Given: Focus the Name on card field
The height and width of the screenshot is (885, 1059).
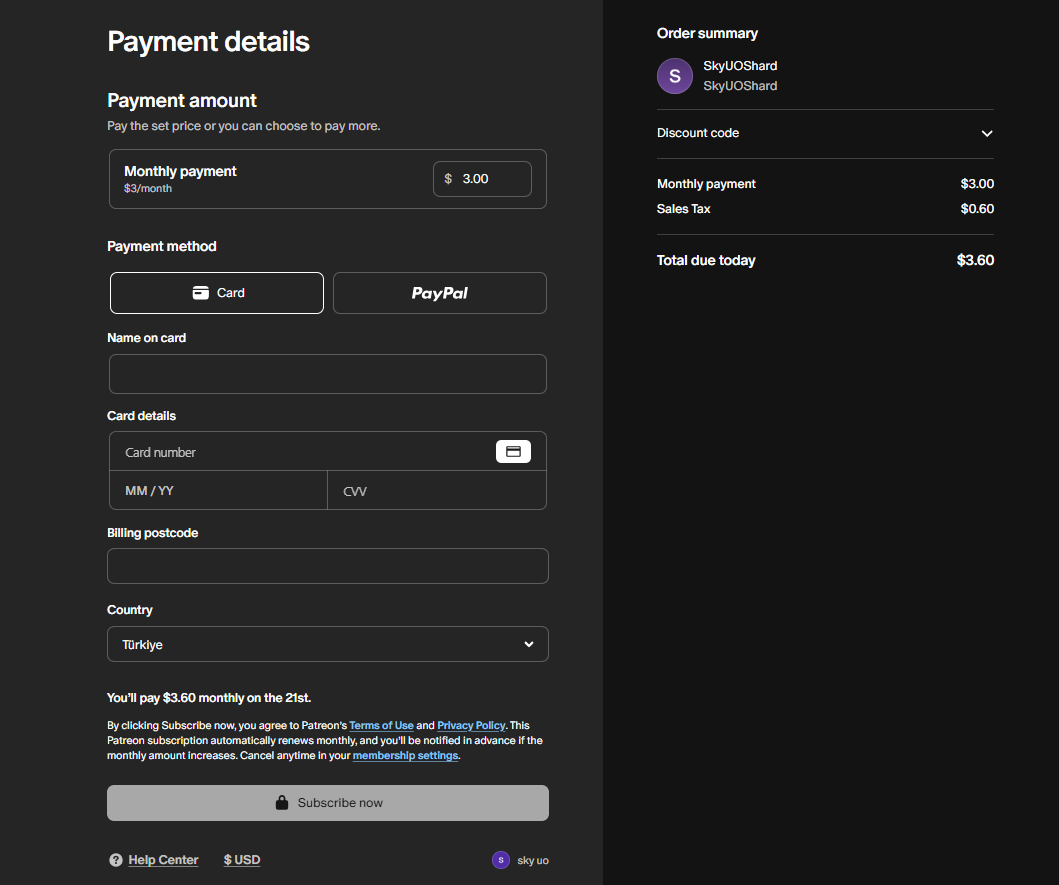Looking at the screenshot, I should coord(327,374).
